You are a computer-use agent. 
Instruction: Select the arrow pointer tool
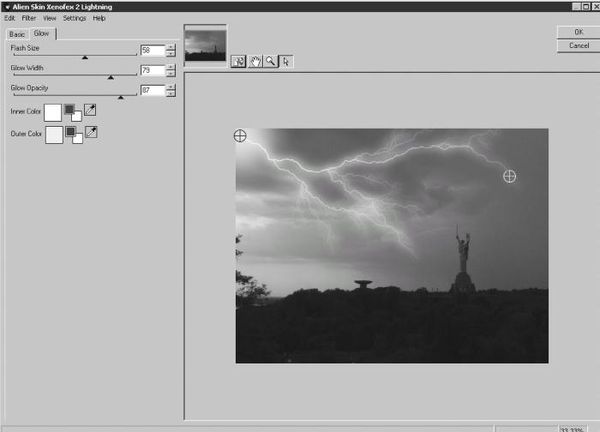(286, 61)
